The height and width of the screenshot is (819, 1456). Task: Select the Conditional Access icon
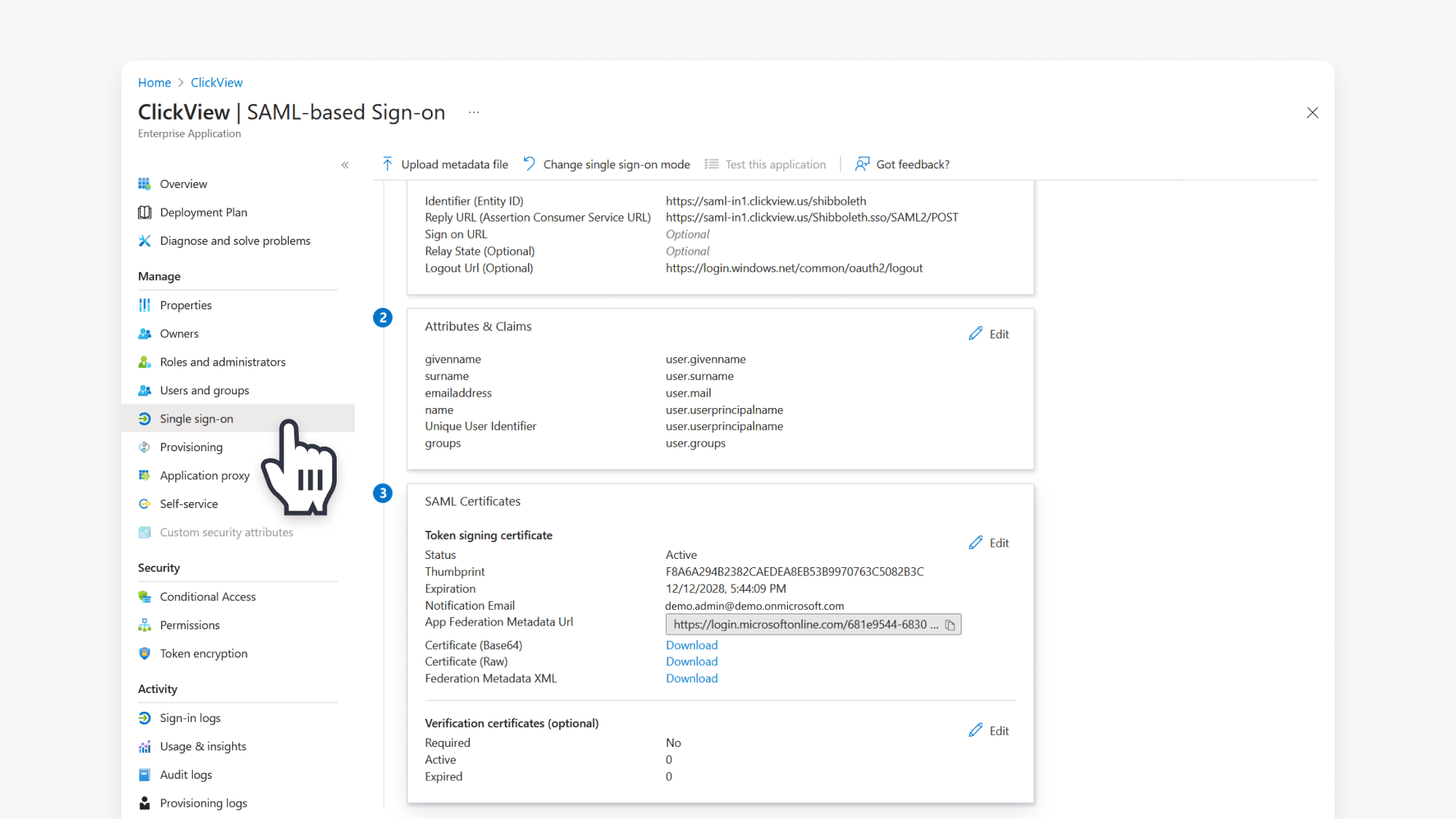pos(144,597)
